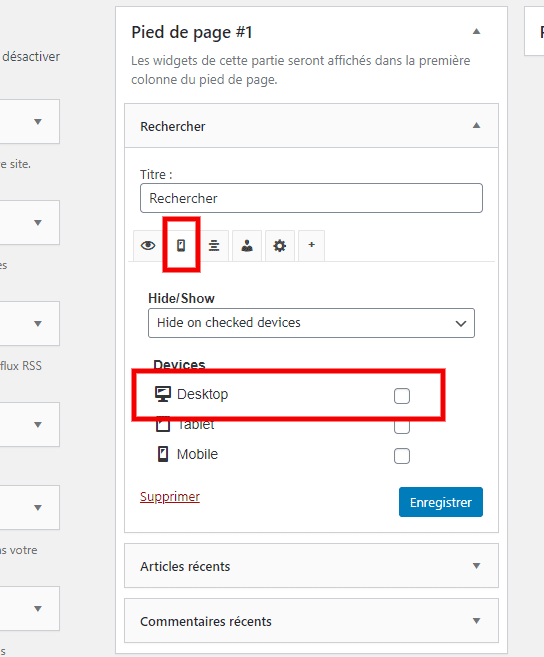Image resolution: width=544 pixels, height=657 pixels.
Task: Expand the widget below désactiver text
Action: coord(38,122)
